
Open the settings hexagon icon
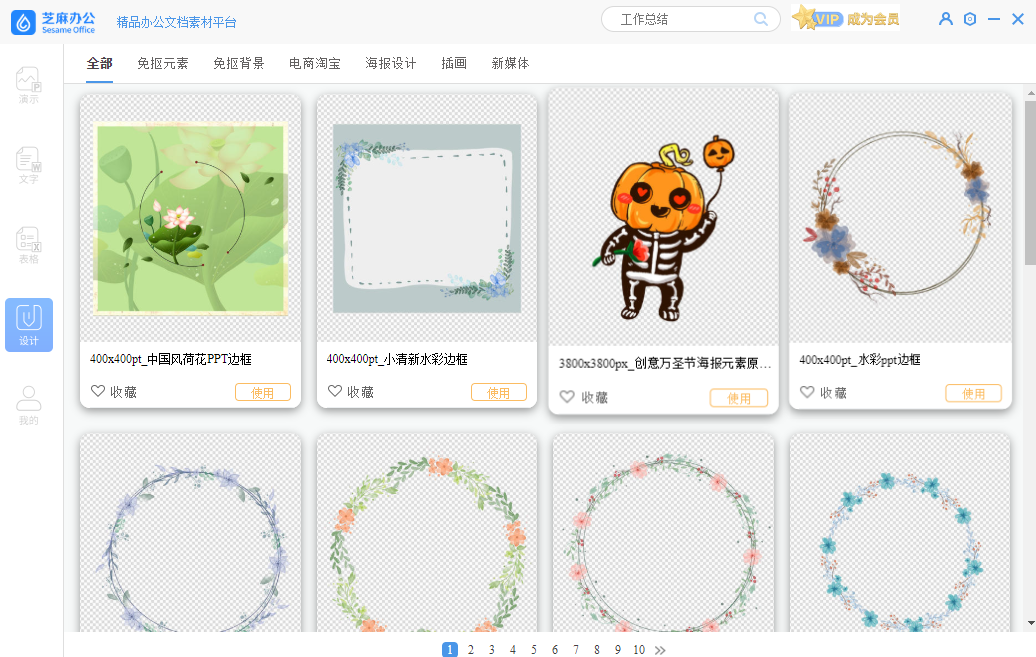point(969,19)
